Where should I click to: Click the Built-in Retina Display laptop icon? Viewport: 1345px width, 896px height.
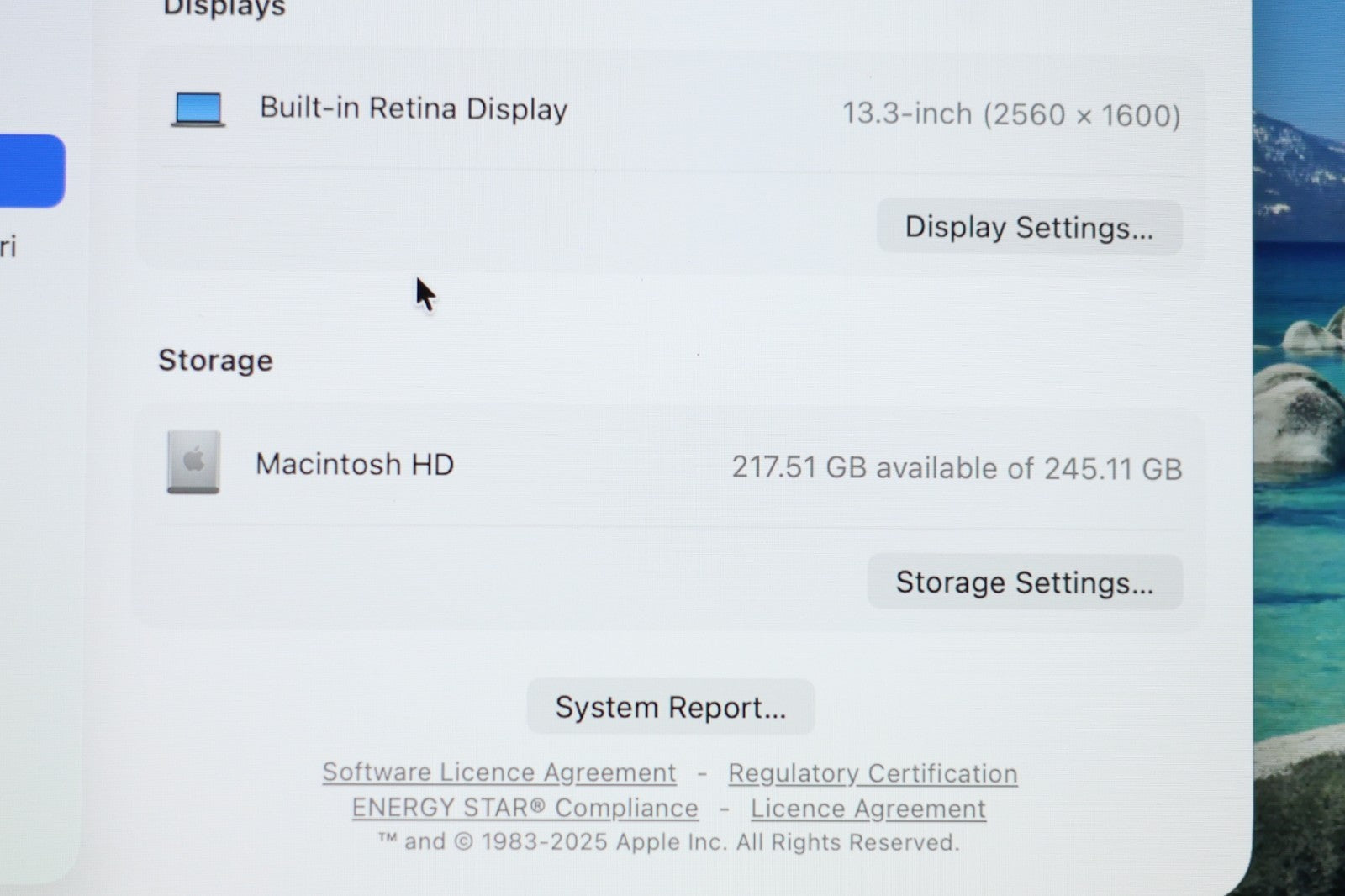click(198, 109)
